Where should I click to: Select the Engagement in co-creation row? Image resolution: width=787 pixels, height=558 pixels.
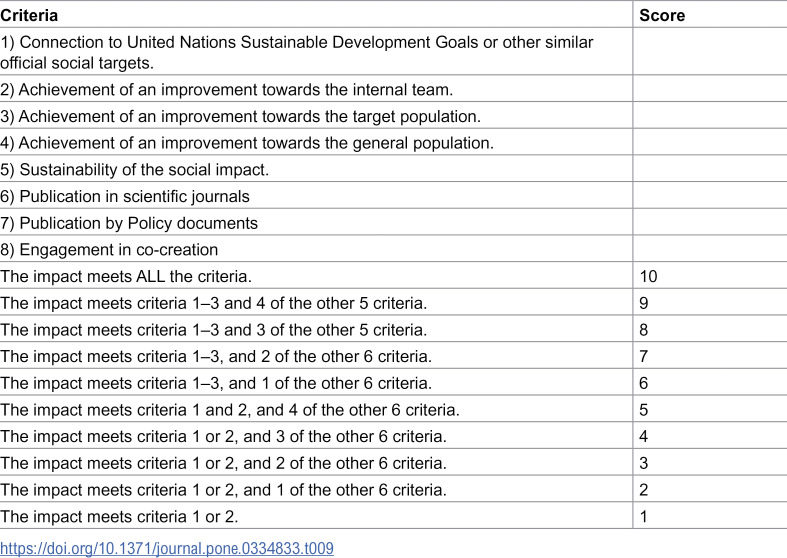pyautogui.click(x=394, y=249)
